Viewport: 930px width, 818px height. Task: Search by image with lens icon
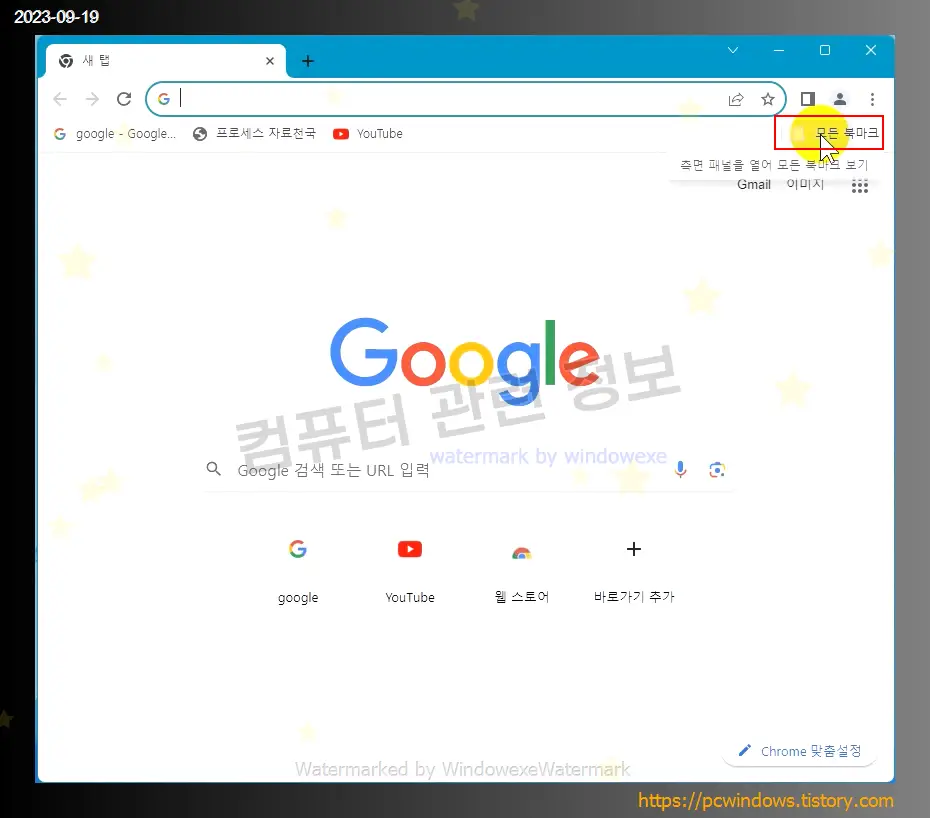[x=717, y=470]
